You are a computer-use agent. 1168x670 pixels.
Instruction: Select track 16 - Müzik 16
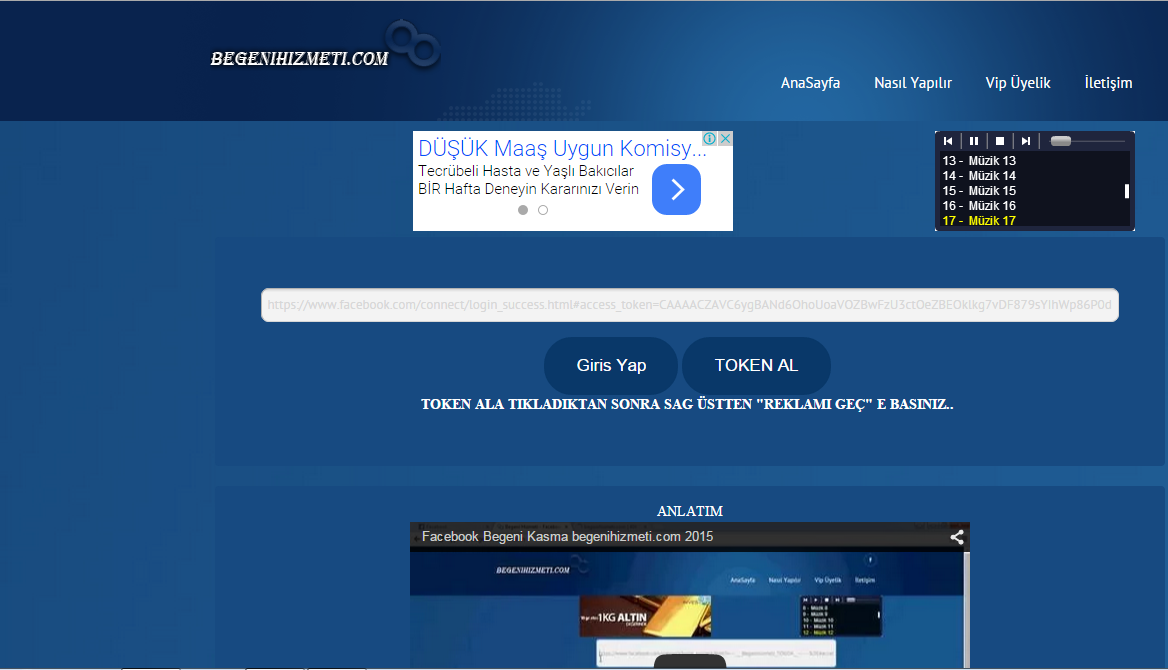[x=979, y=205]
